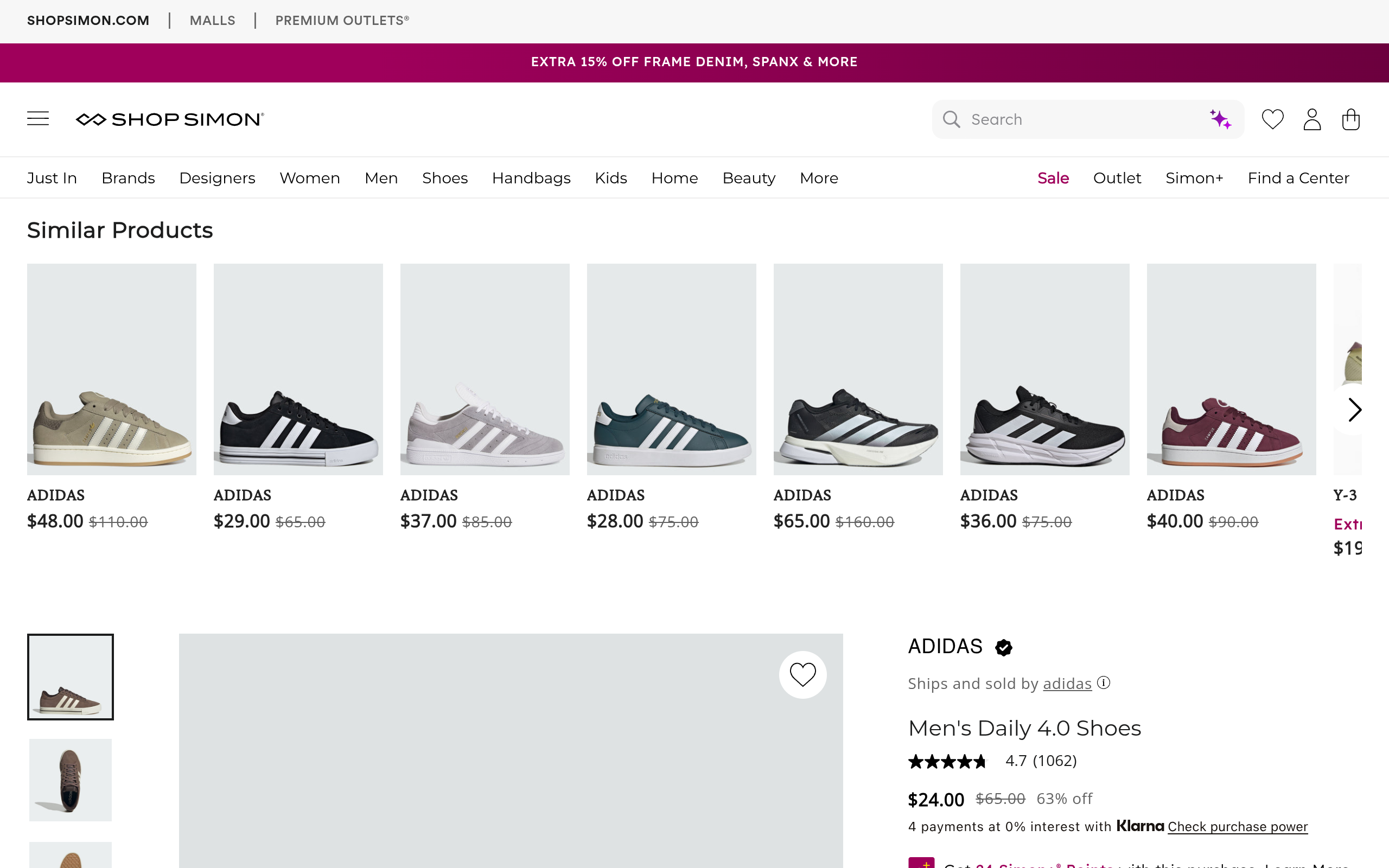Click the adidas seller link
This screenshot has width=1389, height=868.
(1067, 683)
